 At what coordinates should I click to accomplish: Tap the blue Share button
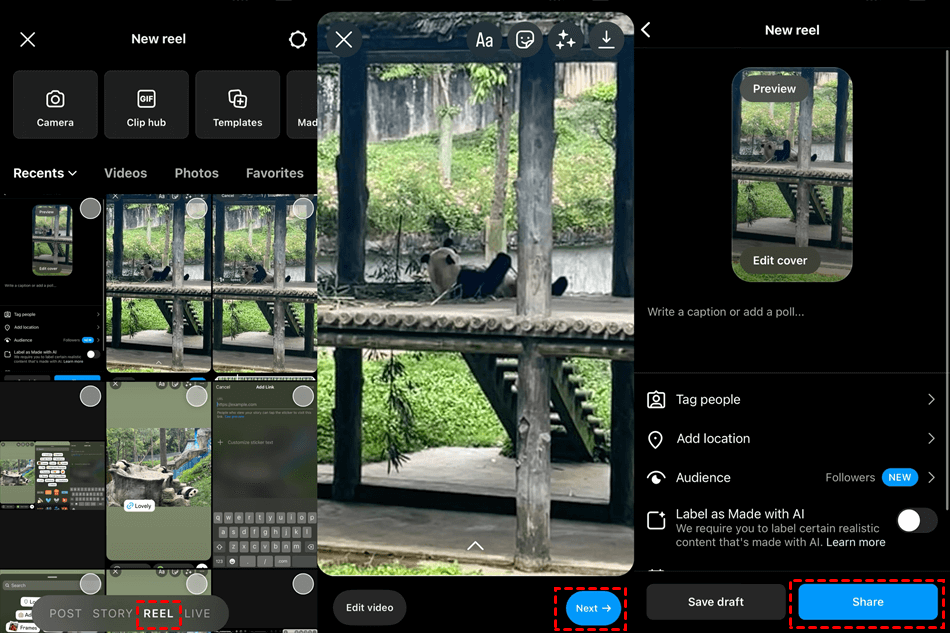868,602
